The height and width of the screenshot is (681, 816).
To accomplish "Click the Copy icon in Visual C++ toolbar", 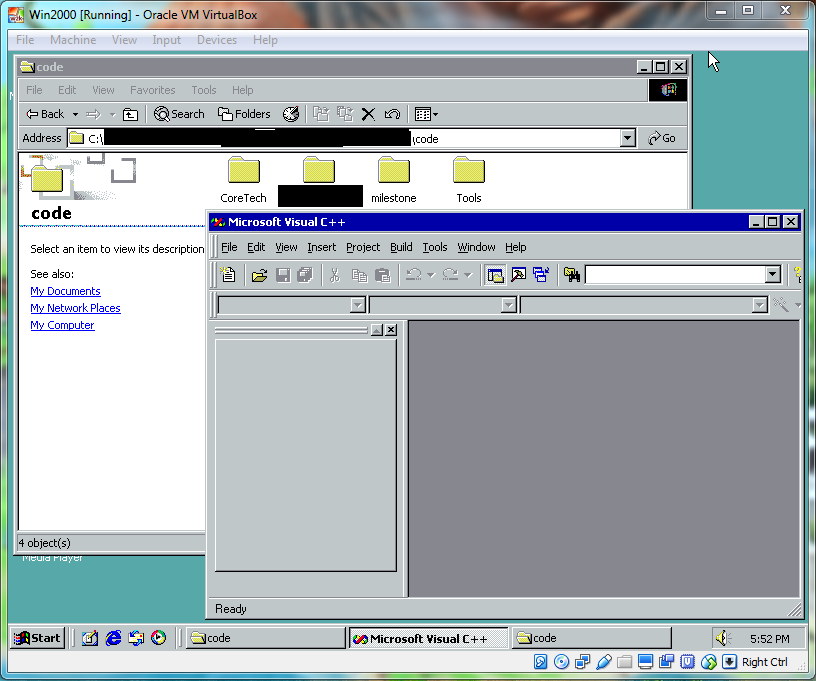I will pos(359,275).
